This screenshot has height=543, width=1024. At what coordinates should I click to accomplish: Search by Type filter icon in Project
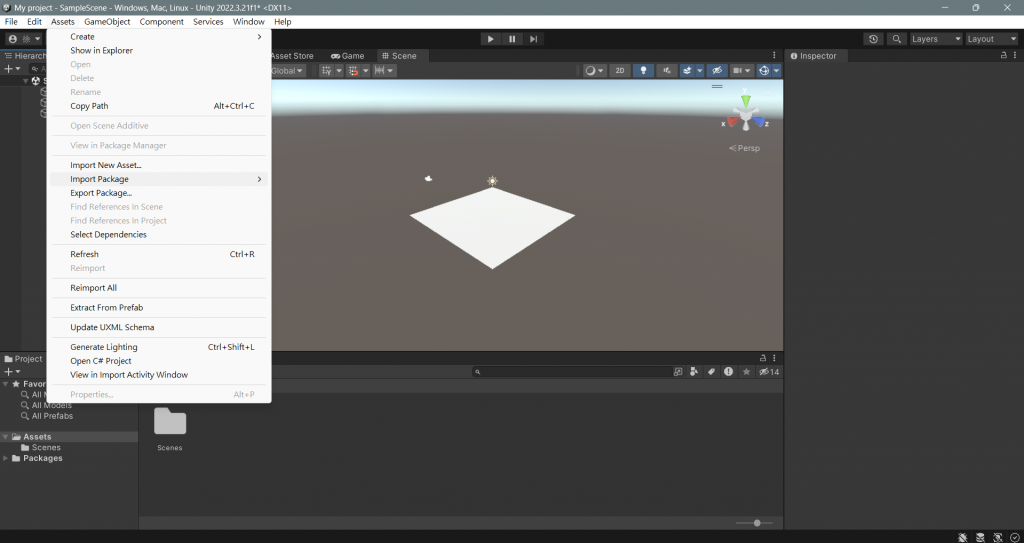(694, 372)
